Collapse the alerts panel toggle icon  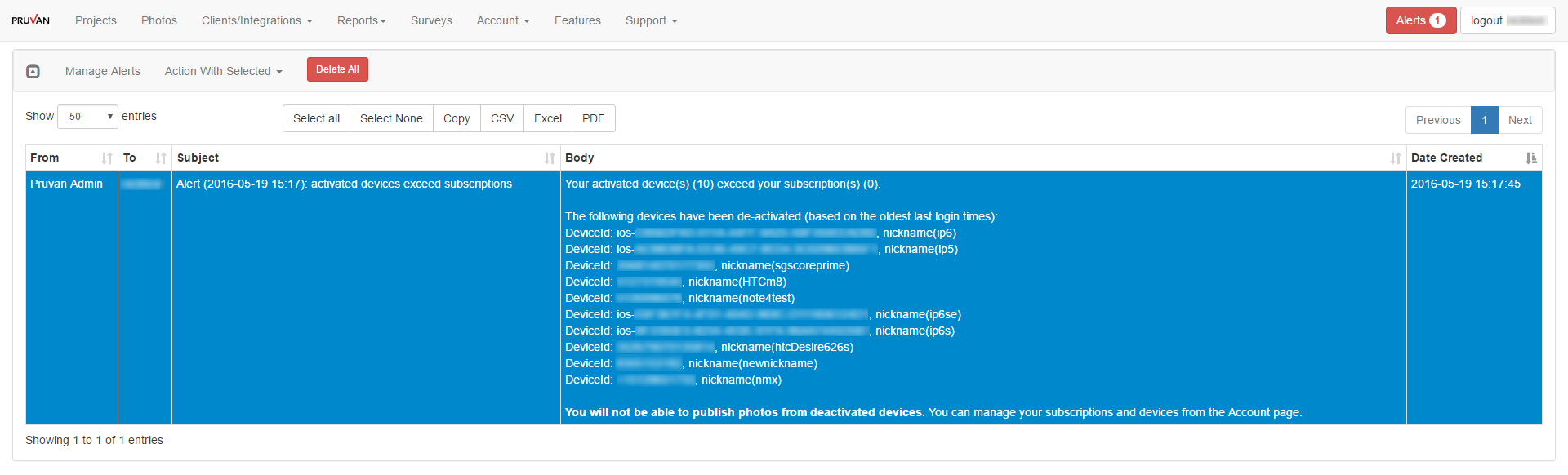[x=33, y=72]
